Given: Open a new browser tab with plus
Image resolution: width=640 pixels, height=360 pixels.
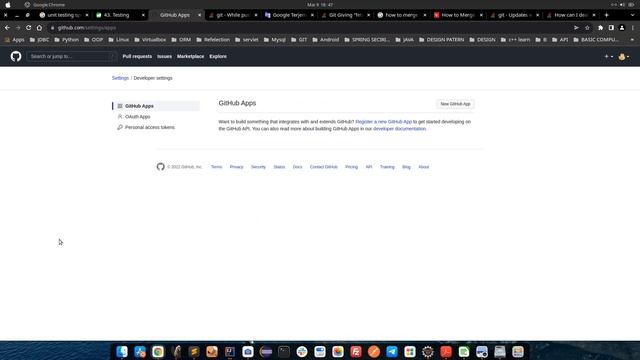Looking at the screenshot, I should (x=607, y=15).
